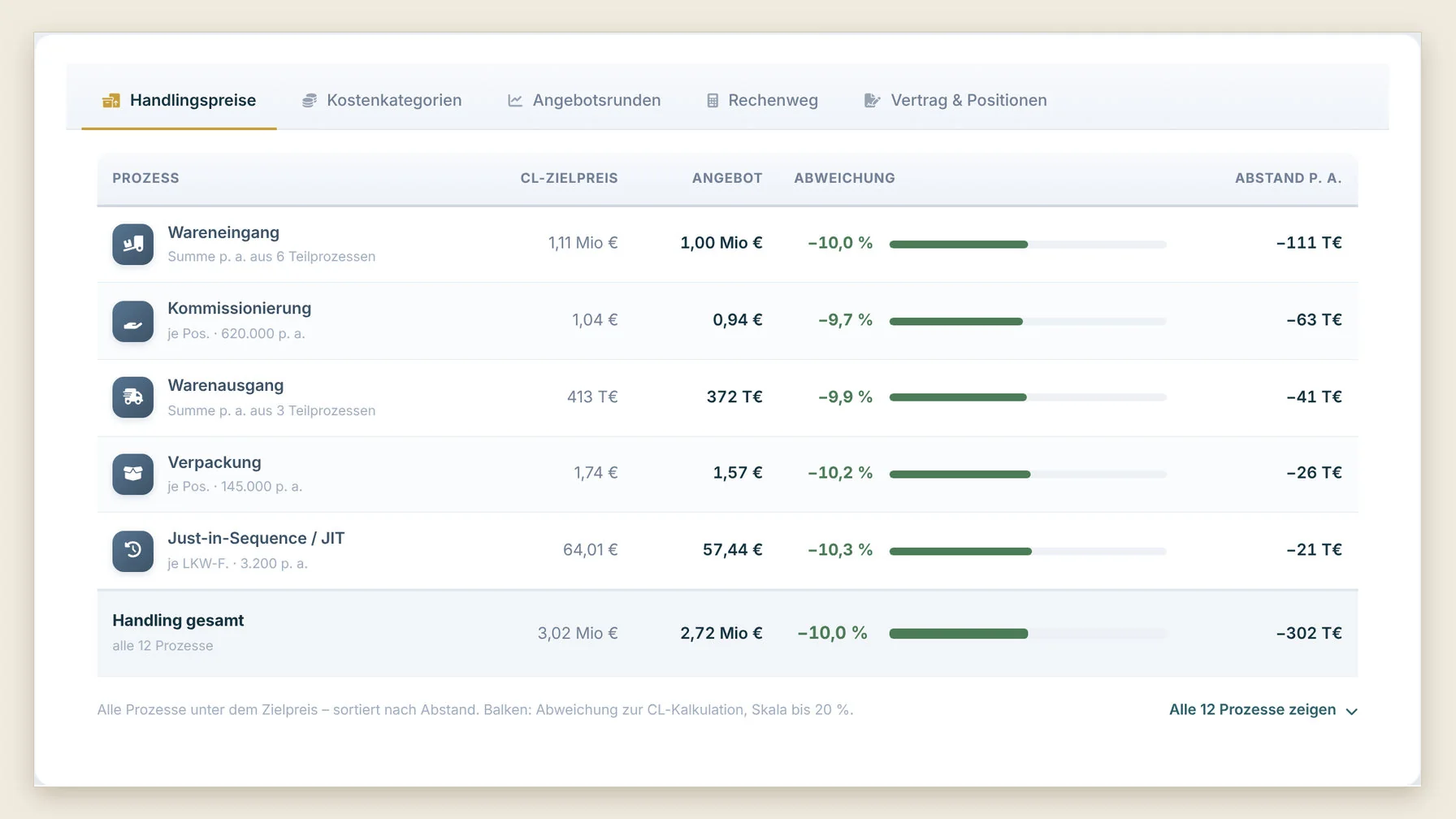Click the Handlingspreise tab icon
The width and height of the screenshot is (1456, 819).
point(111,101)
